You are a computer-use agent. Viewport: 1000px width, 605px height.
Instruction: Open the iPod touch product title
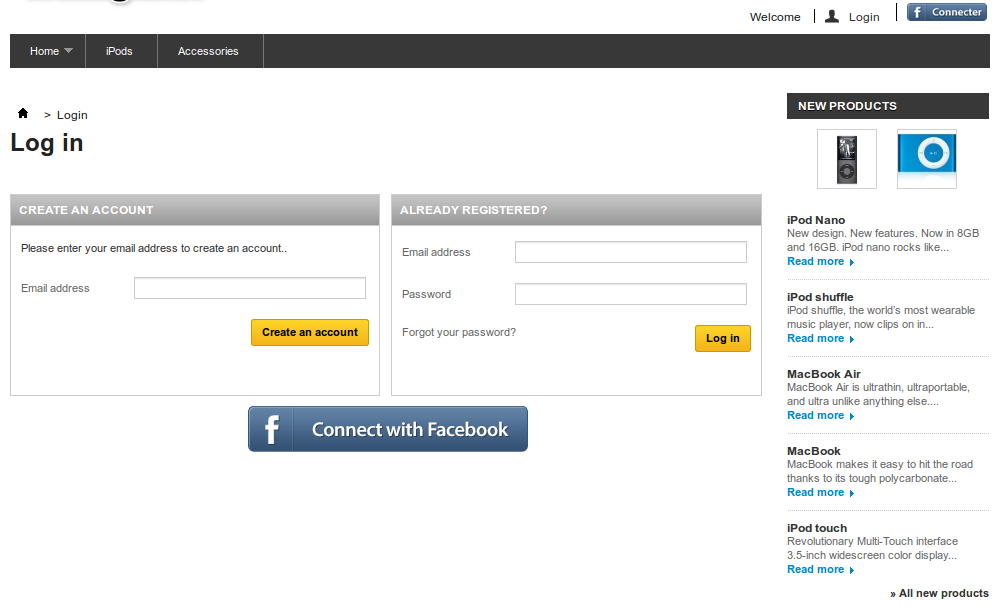pyautogui.click(x=817, y=528)
